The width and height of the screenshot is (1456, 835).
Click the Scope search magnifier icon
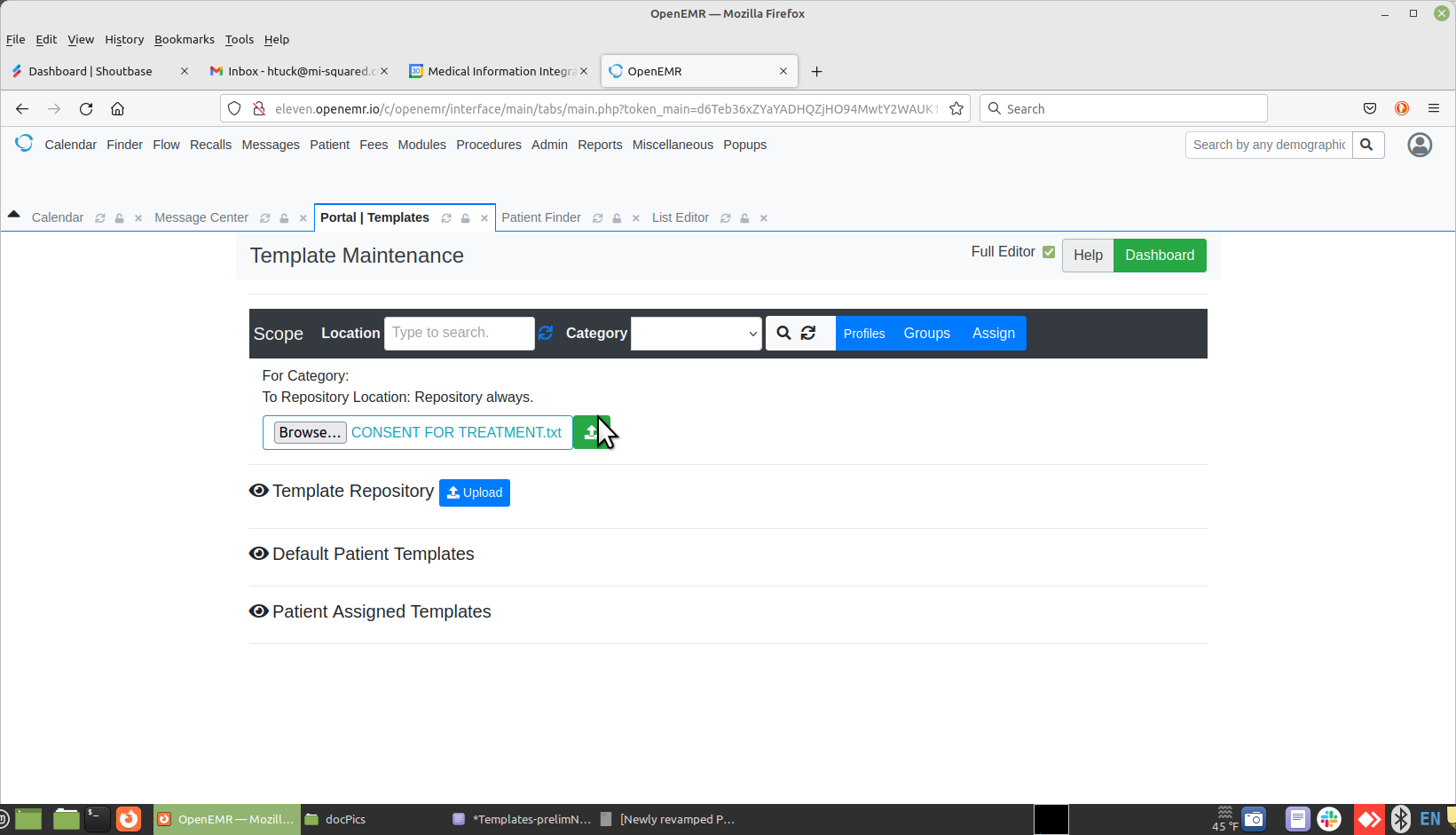pos(783,333)
